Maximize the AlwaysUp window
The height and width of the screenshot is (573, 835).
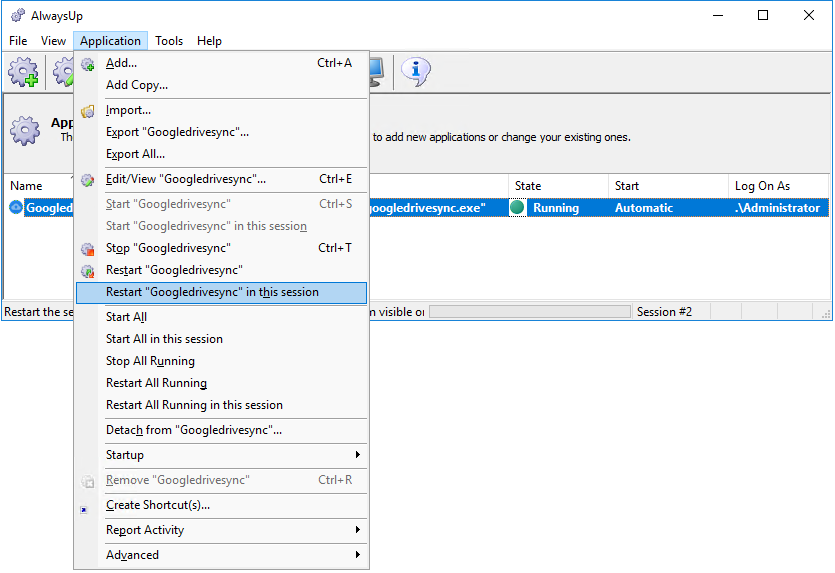point(763,15)
